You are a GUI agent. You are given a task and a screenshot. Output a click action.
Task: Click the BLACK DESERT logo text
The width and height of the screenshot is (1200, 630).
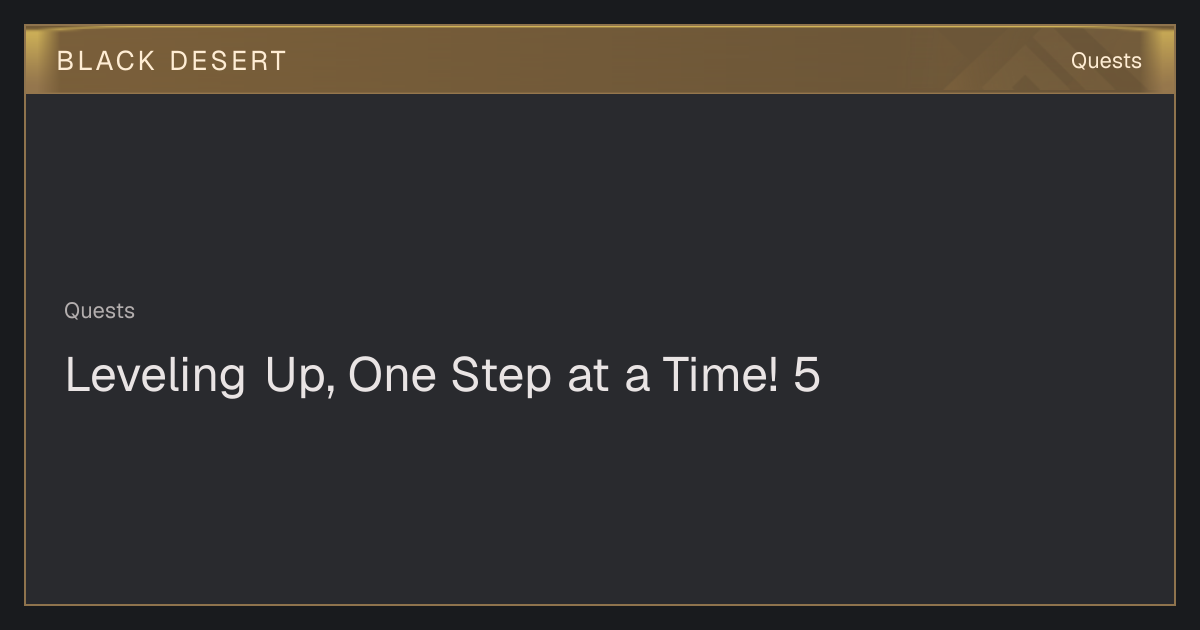[172, 61]
